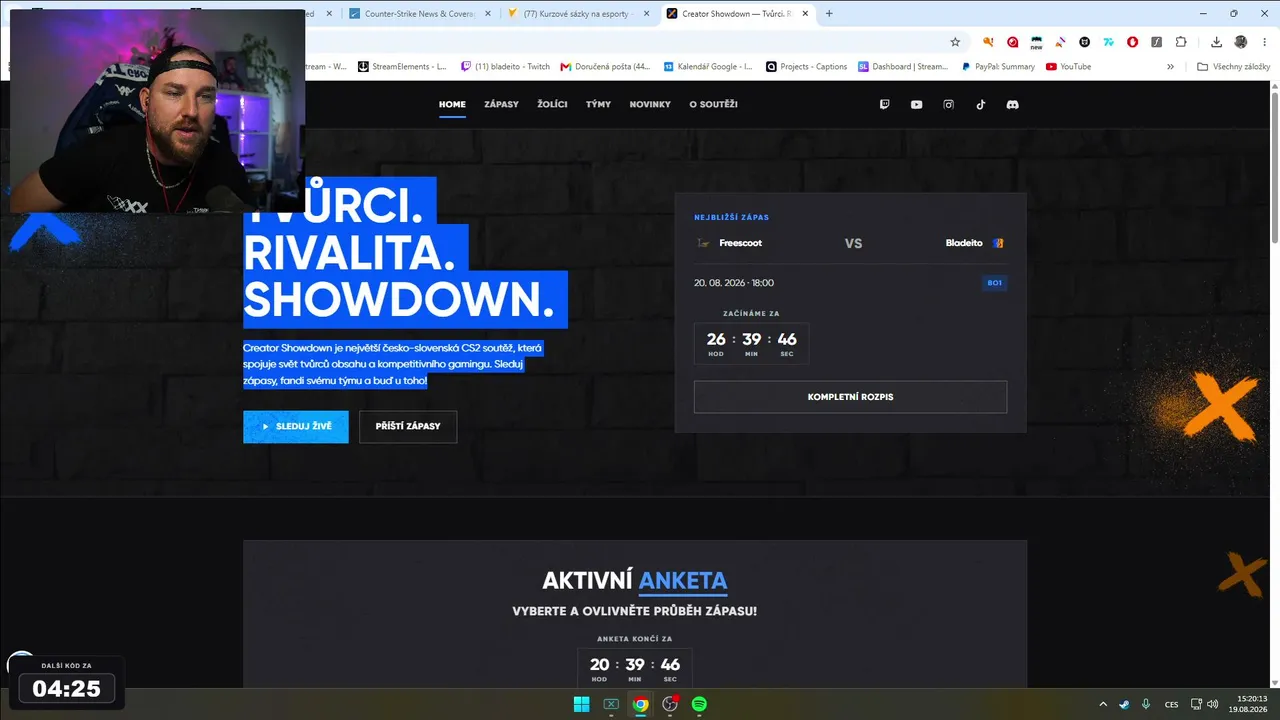Click the match date 20. 08. 2026 · 18:00
This screenshot has height=720, width=1280.
point(734,283)
